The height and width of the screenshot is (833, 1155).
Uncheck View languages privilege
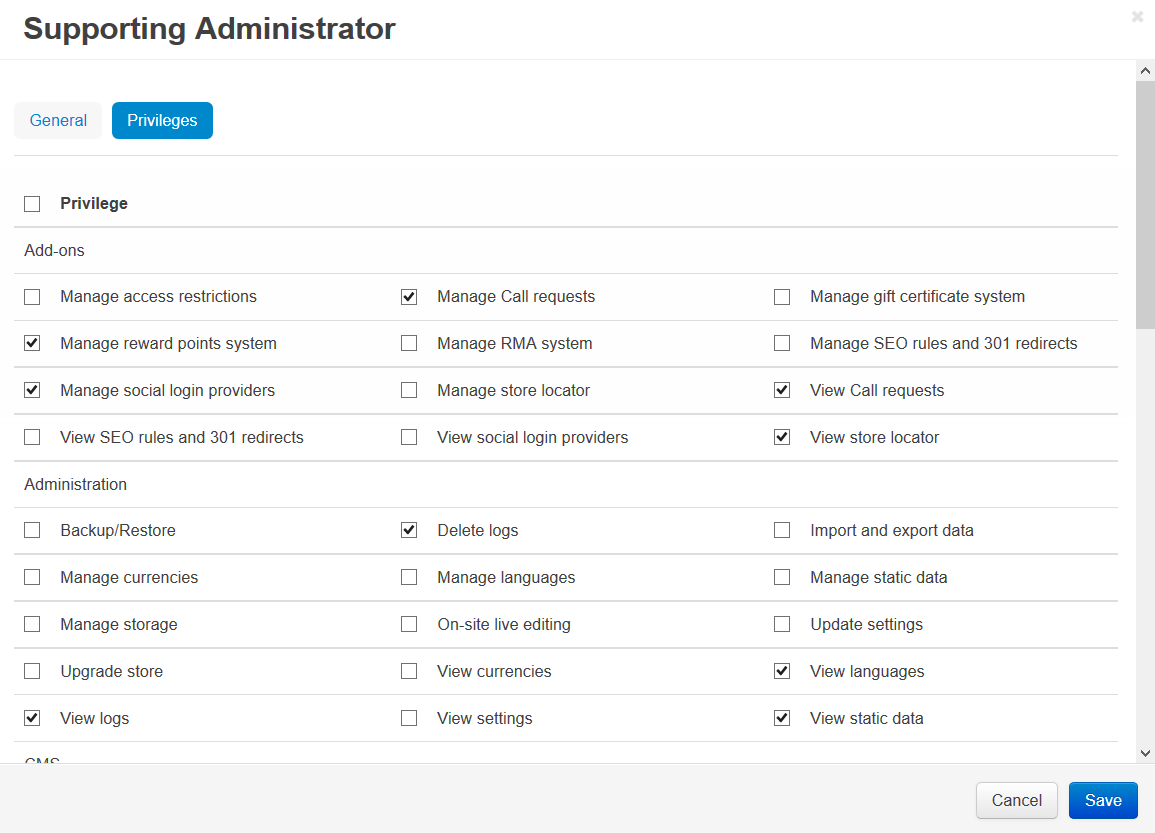click(x=782, y=671)
